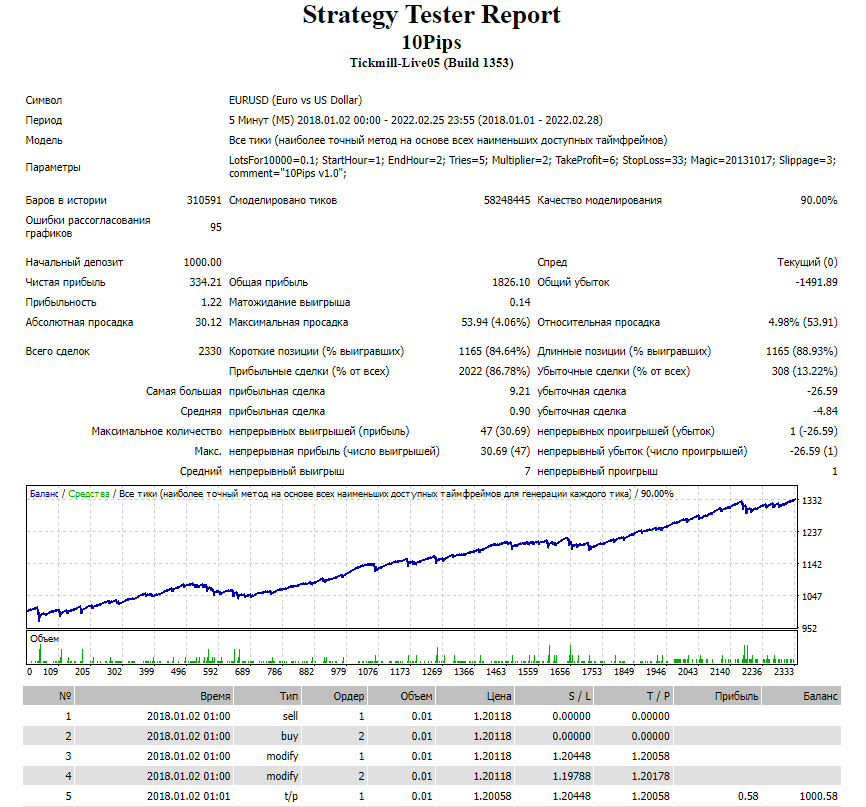Click the 90.00% modelling quality value
This screenshot has width=866, height=807.
coord(818,200)
